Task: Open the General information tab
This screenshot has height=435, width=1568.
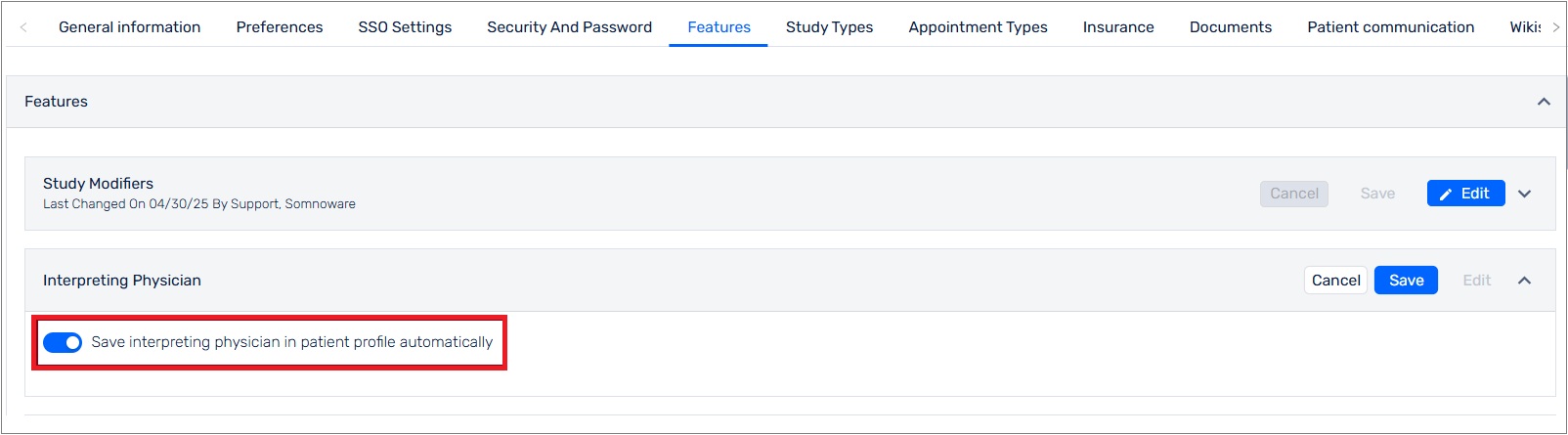Action: 129,27
